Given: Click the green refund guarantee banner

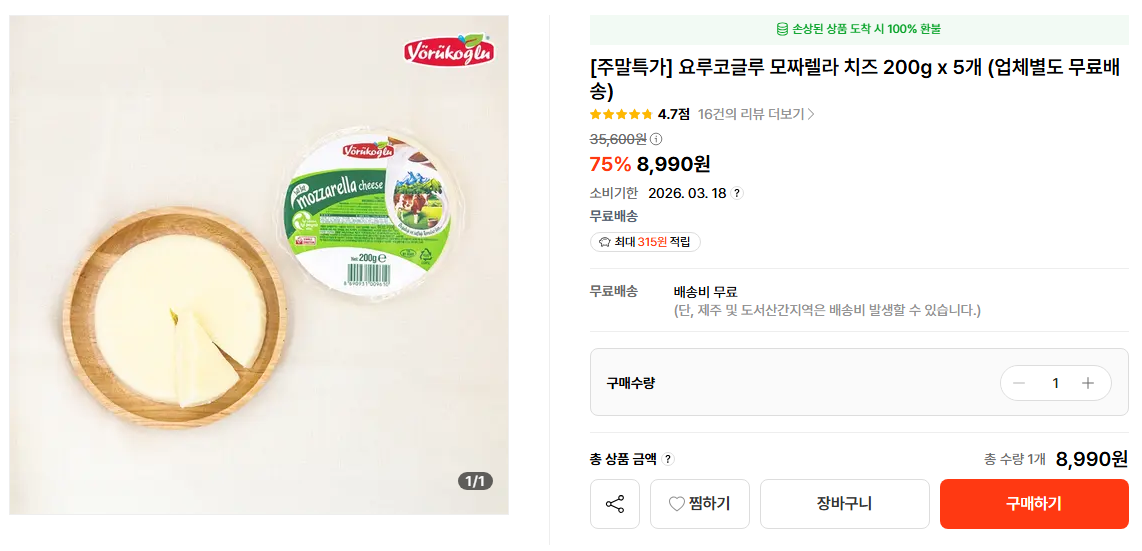Looking at the screenshot, I should (x=859, y=29).
